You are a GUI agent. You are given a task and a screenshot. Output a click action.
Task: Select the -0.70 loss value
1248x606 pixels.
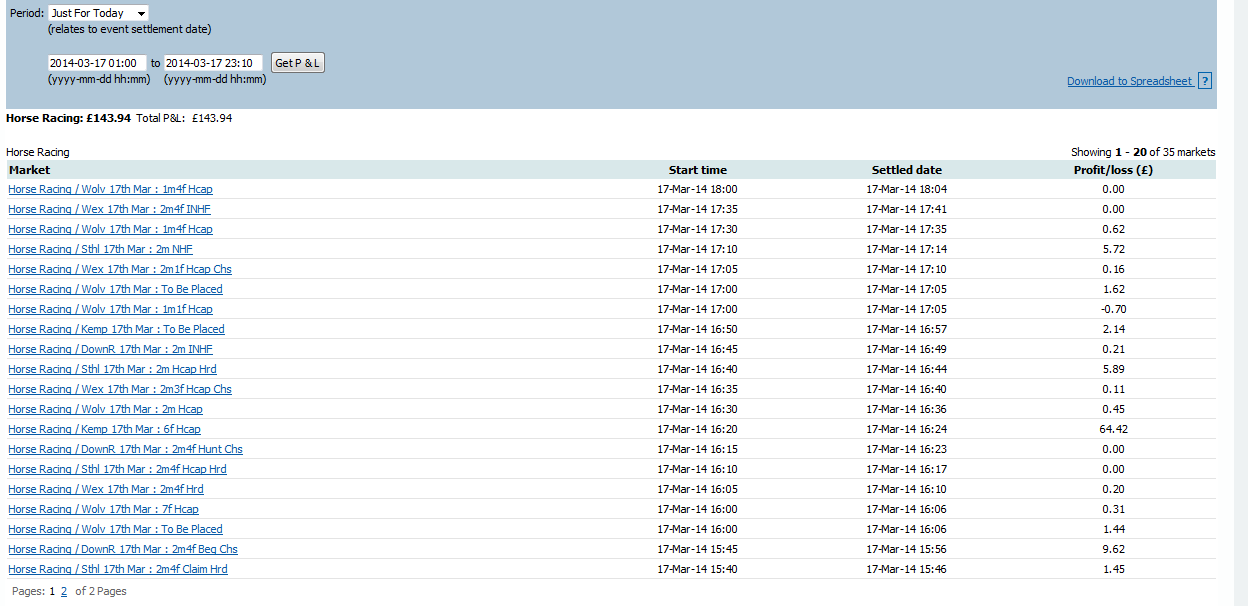(1113, 309)
